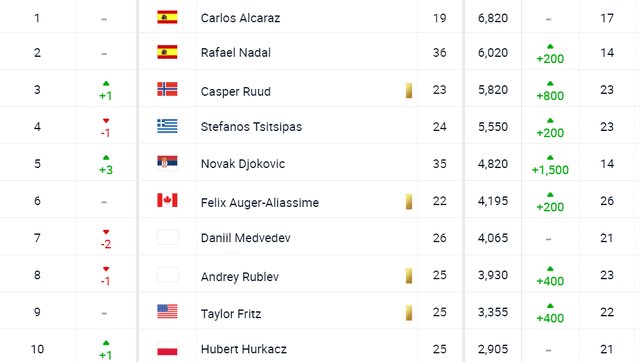This screenshot has width=640, height=362.
Task: Click the gold badge in Taylor Fritz's row
Action: point(409,313)
